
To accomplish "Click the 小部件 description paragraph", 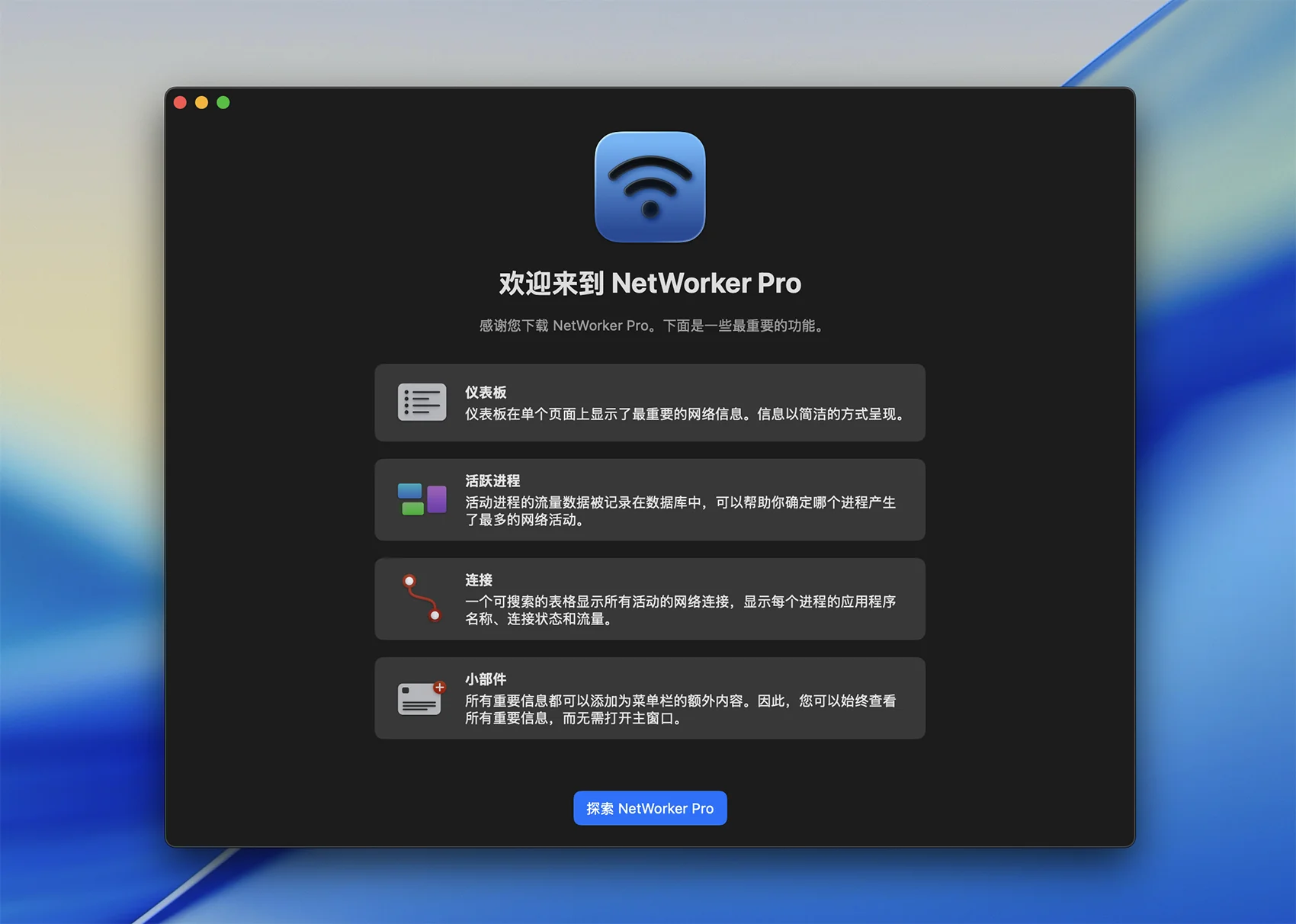I will [x=680, y=709].
